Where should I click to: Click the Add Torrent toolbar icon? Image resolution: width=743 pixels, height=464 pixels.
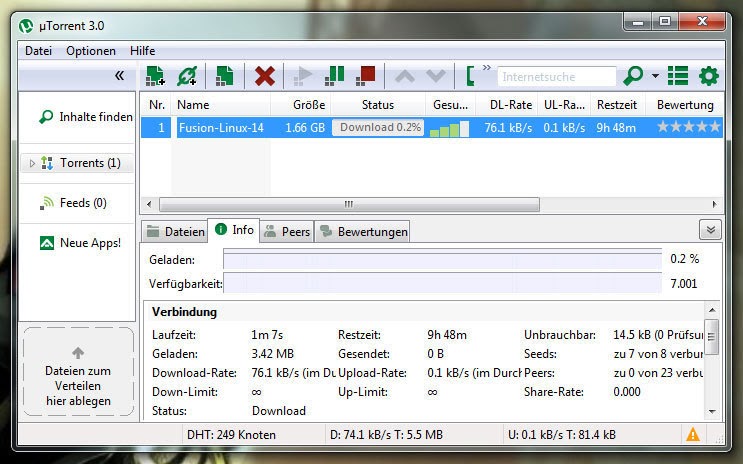pos(155,76)
